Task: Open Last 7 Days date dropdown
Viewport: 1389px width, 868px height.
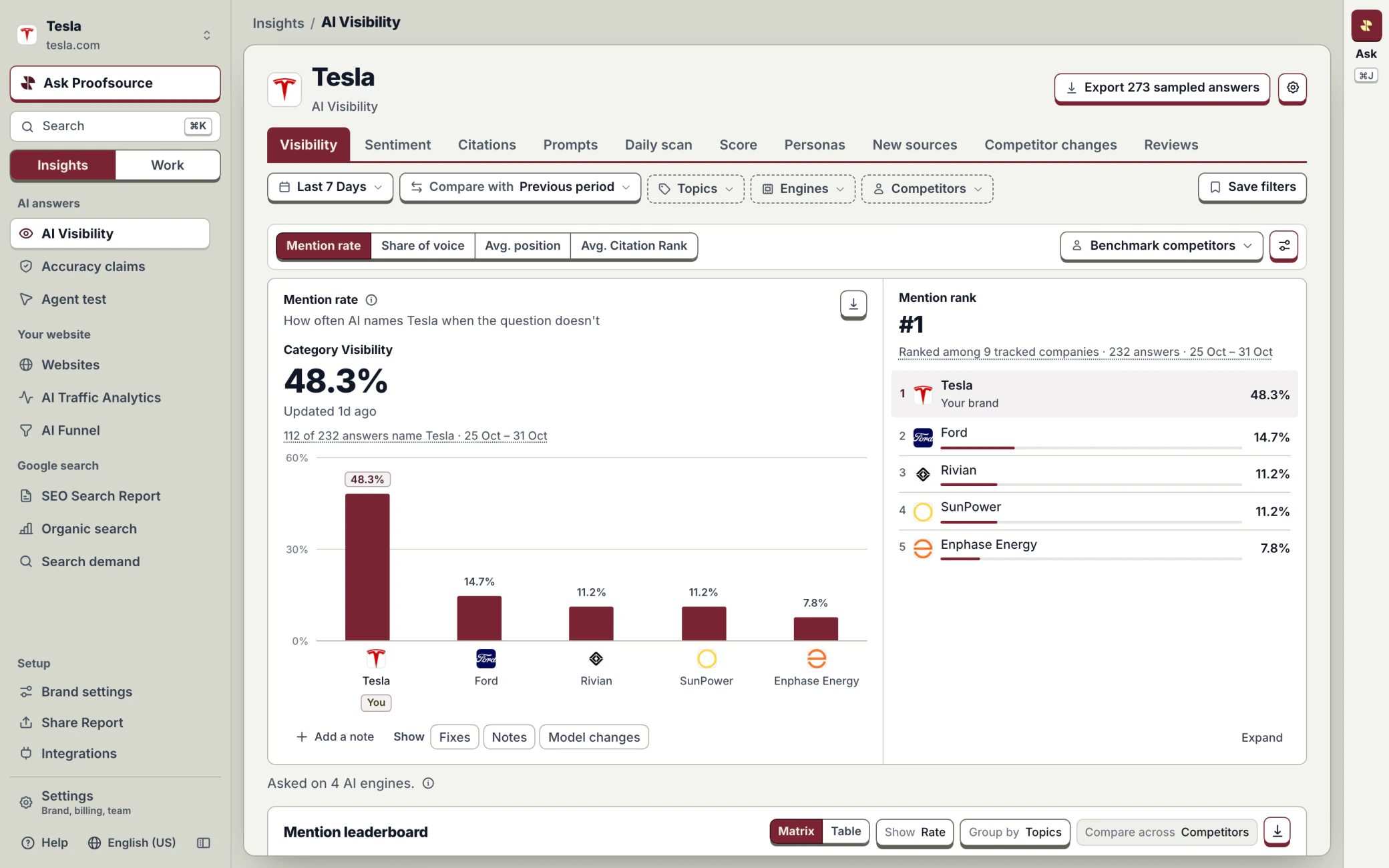Action: (330, 187)
